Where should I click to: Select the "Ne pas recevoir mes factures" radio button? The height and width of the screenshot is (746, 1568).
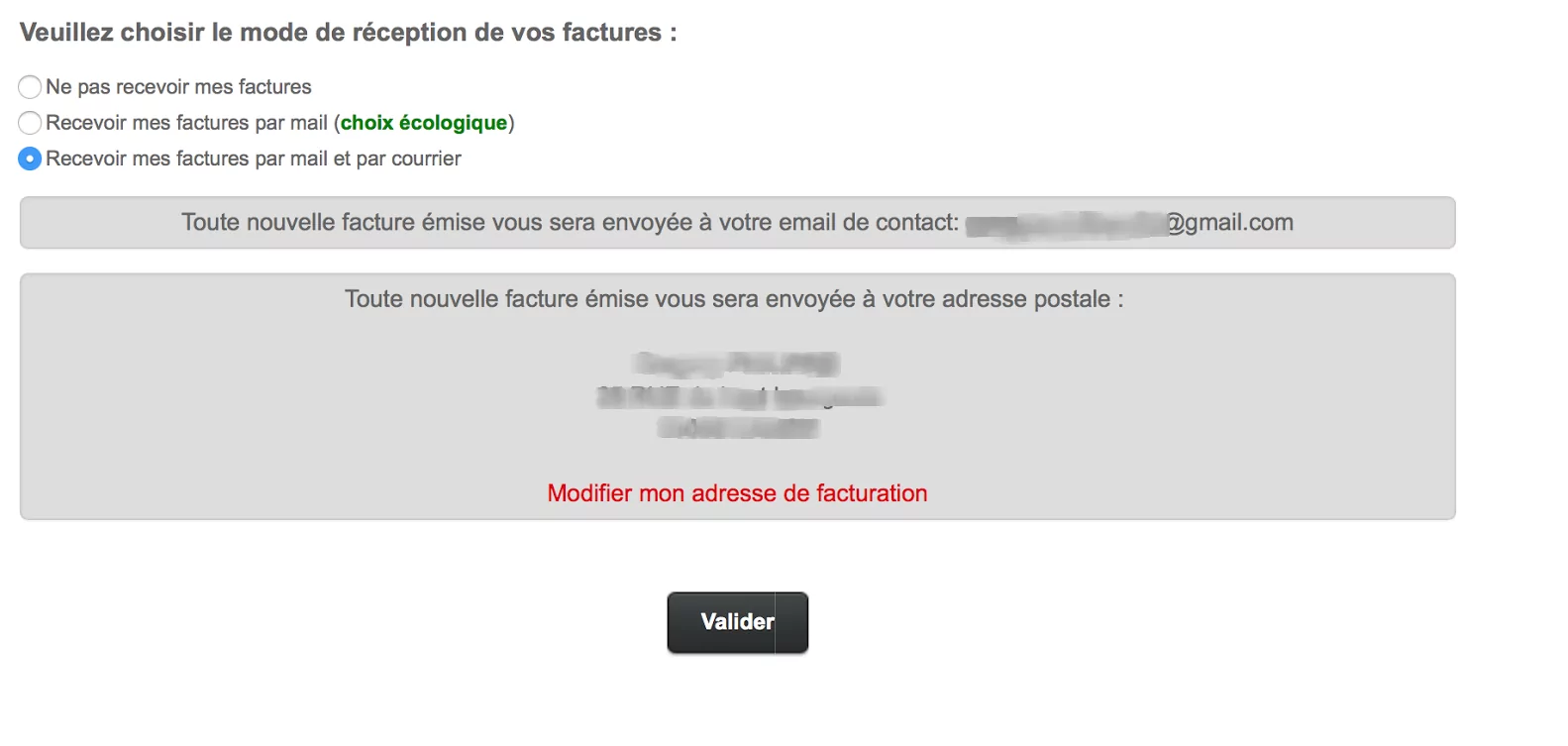[x=30, y=87]
